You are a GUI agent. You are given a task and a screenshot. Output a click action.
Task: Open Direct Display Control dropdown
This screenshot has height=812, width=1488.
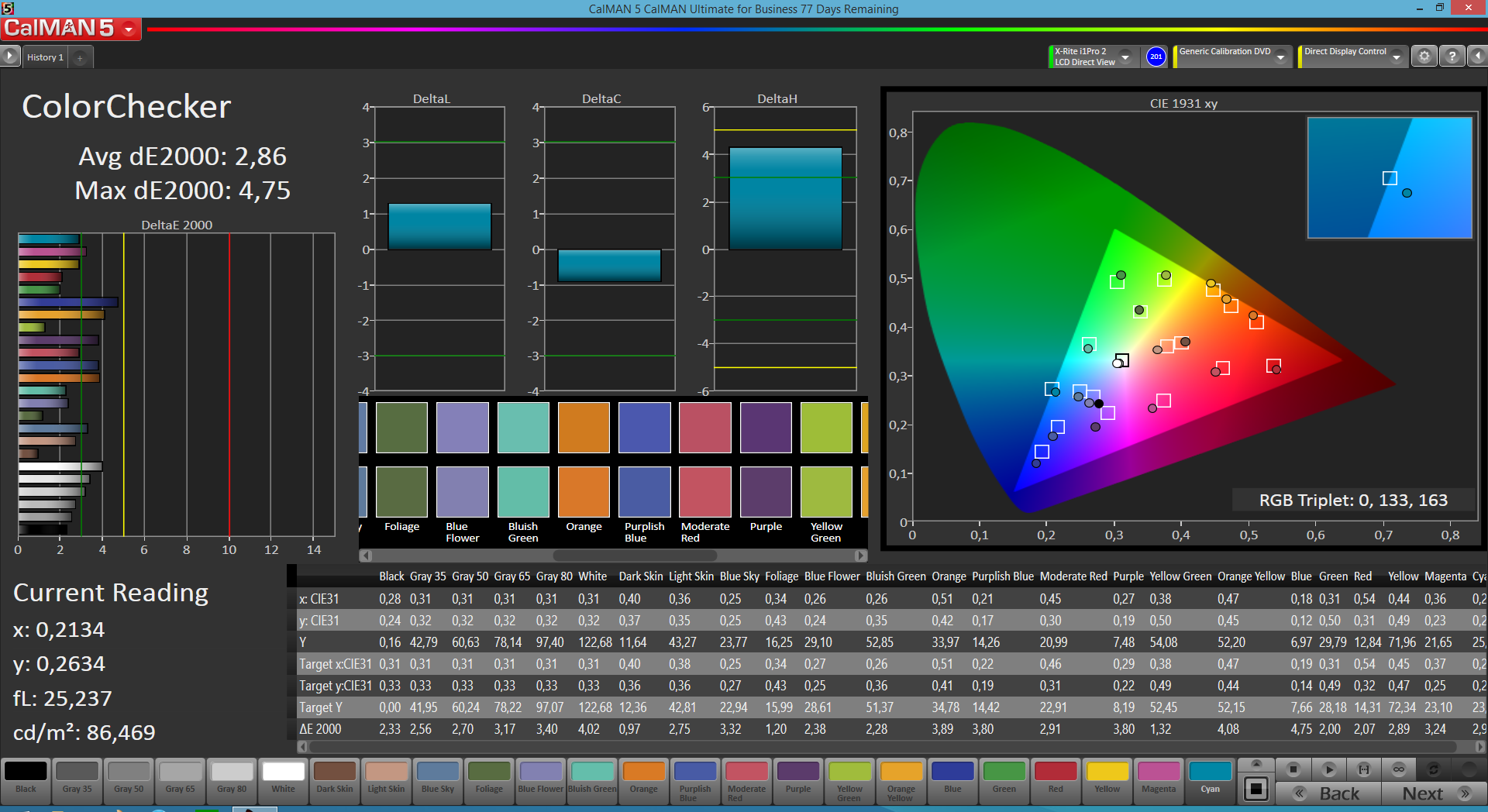pyautogui.click(x=1397, y=57)
